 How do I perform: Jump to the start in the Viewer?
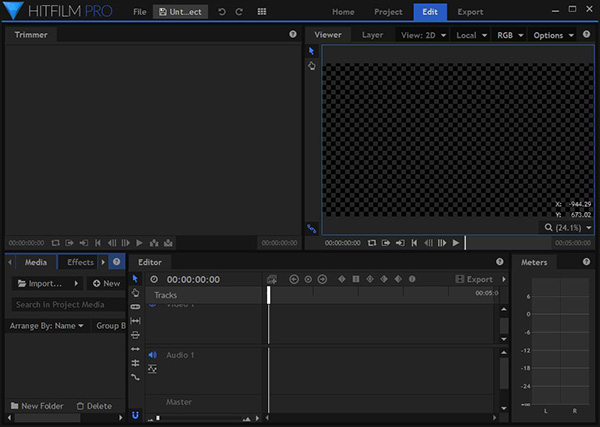click(414, 243)
